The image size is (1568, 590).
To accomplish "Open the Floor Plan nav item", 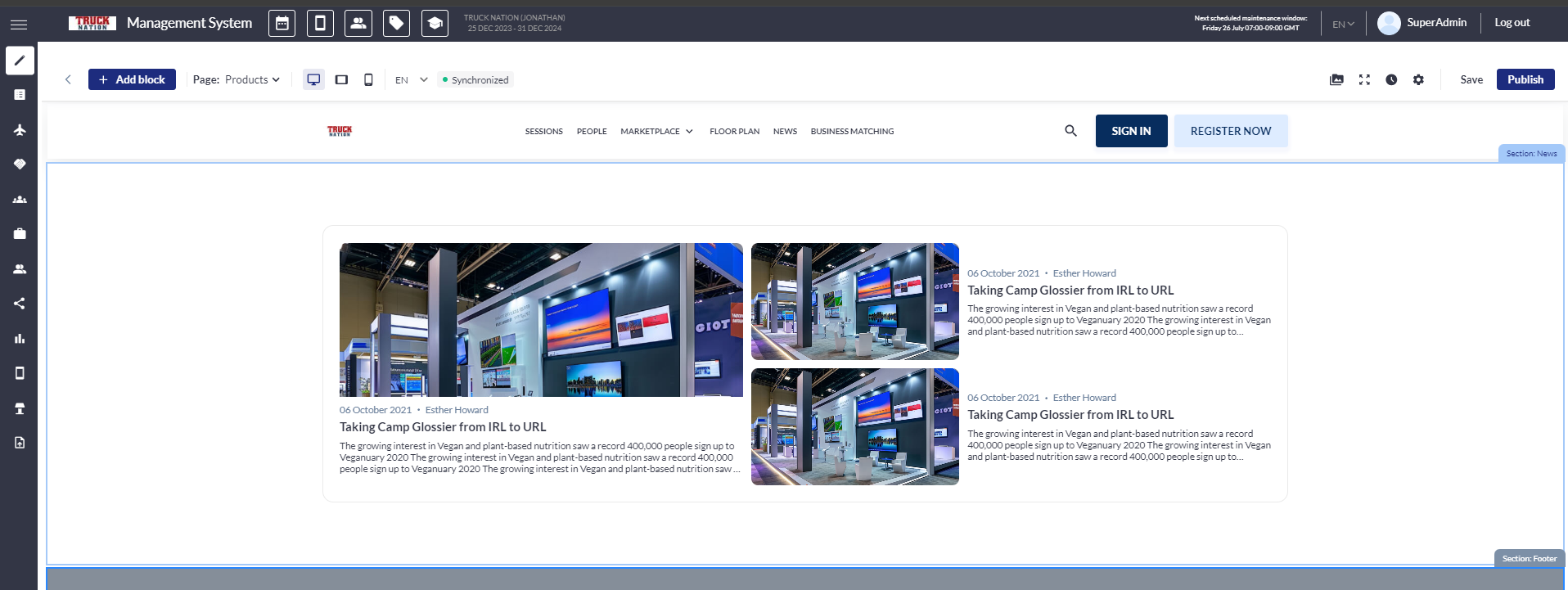I will [x=734, y=131].
